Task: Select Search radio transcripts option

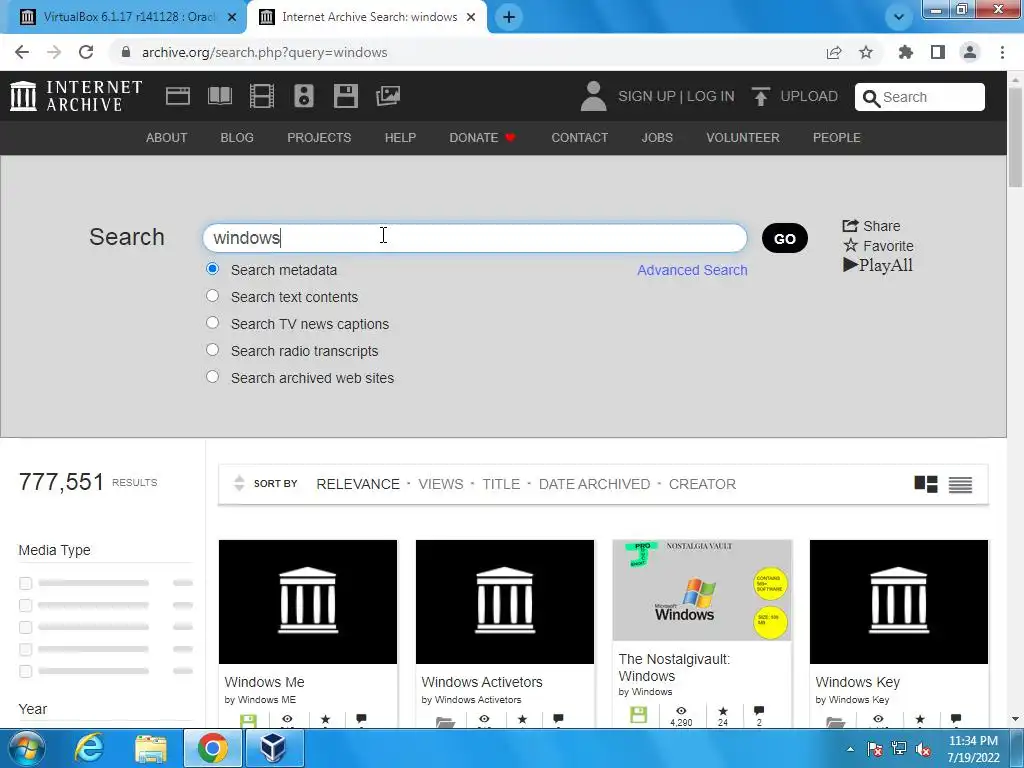Action: (212, 350)
